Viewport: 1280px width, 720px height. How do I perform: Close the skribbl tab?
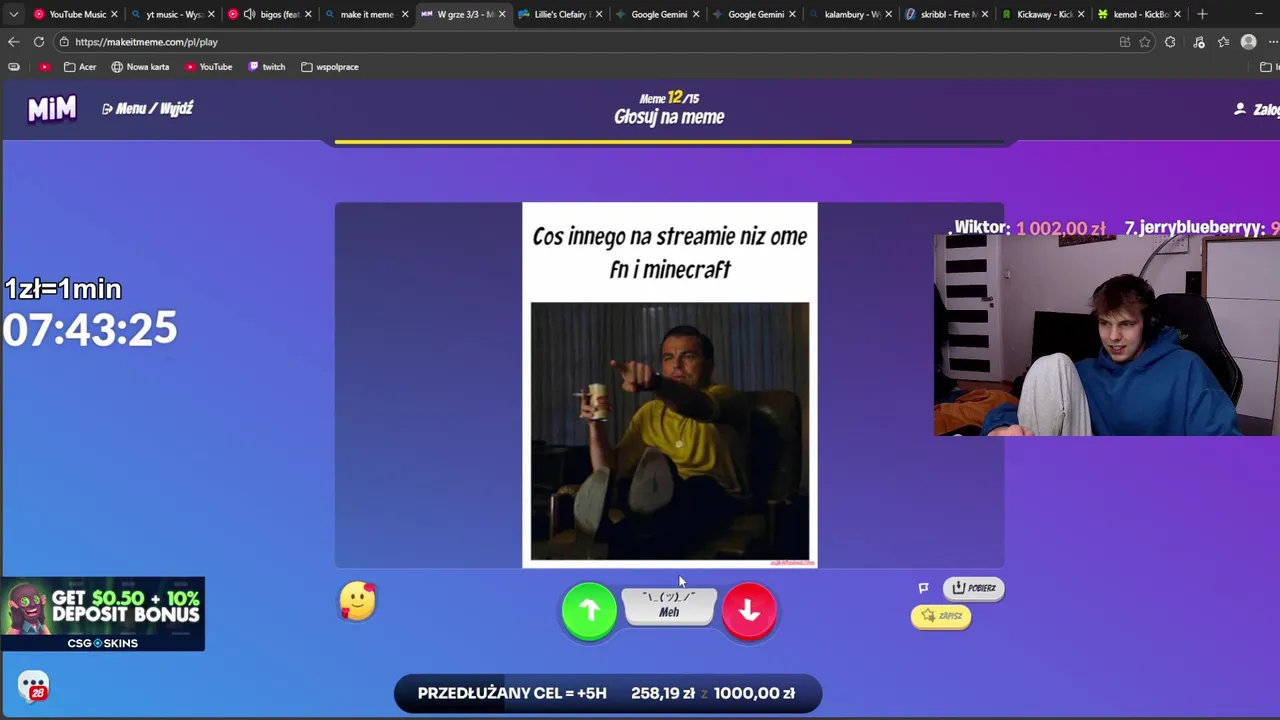click(985, 14)
